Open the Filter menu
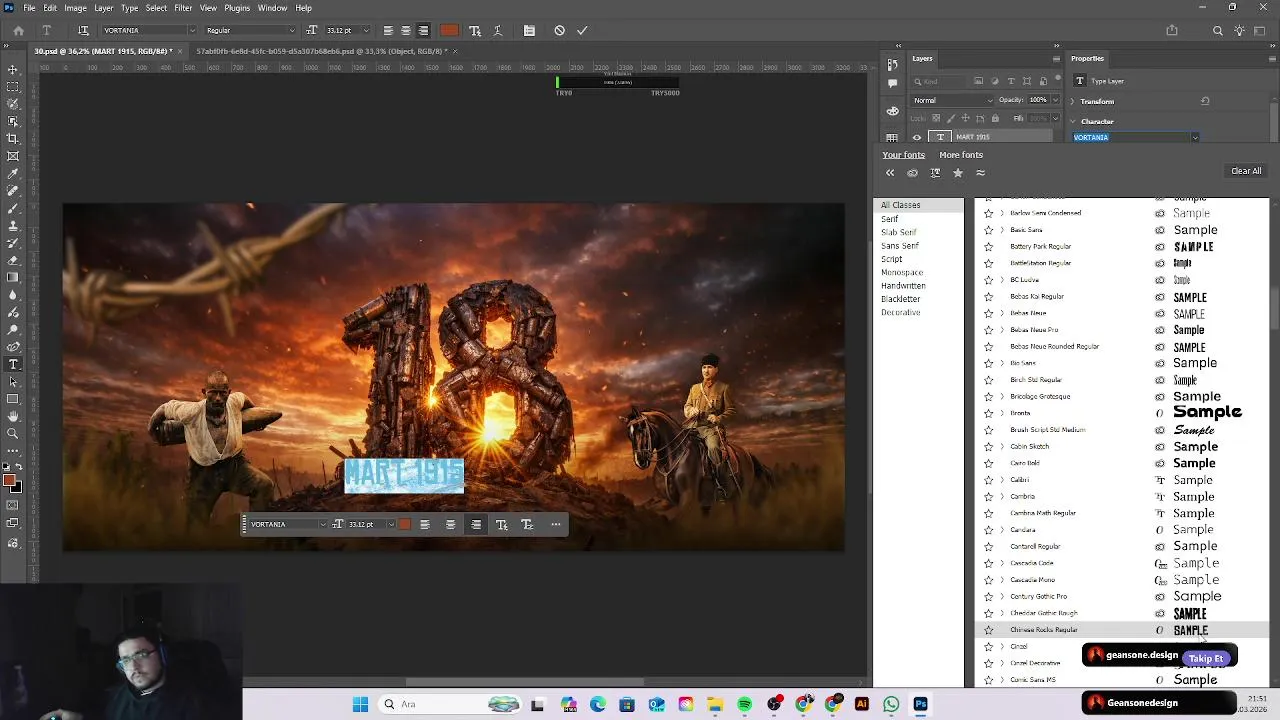This screenshot has width=1280, height=720. click(183, 8)
